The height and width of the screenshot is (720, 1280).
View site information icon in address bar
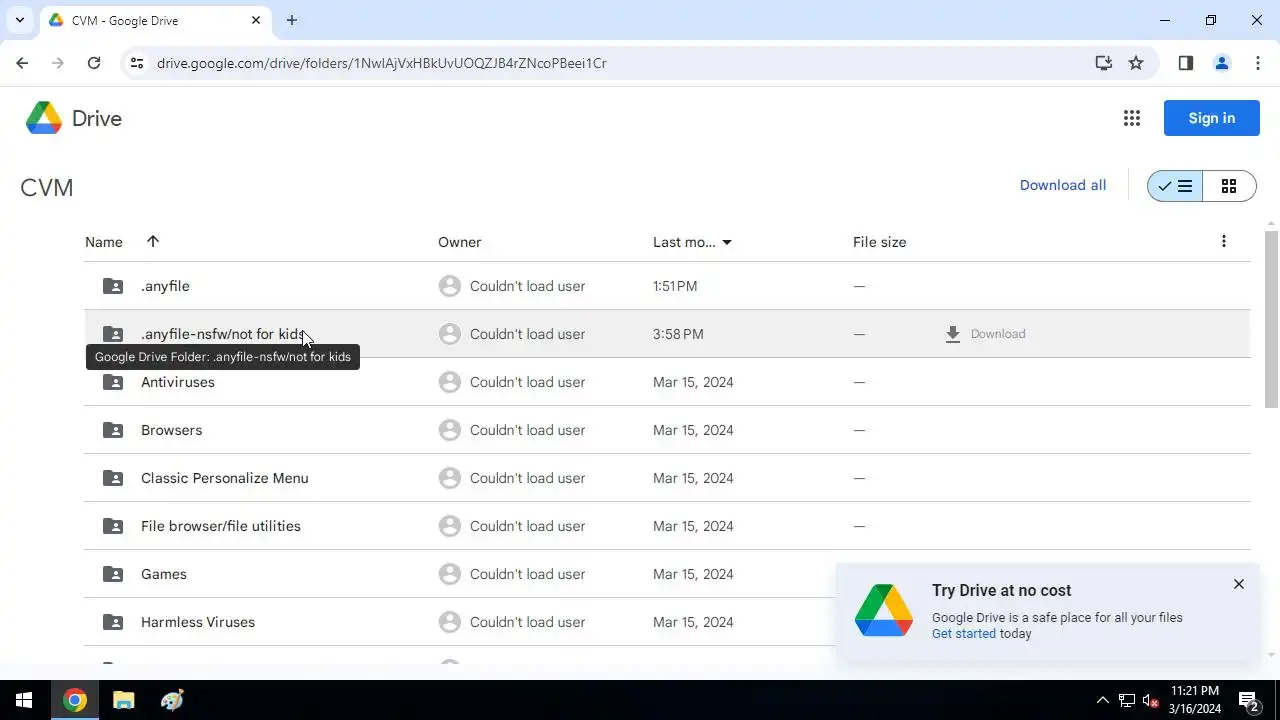click(138, 63)
